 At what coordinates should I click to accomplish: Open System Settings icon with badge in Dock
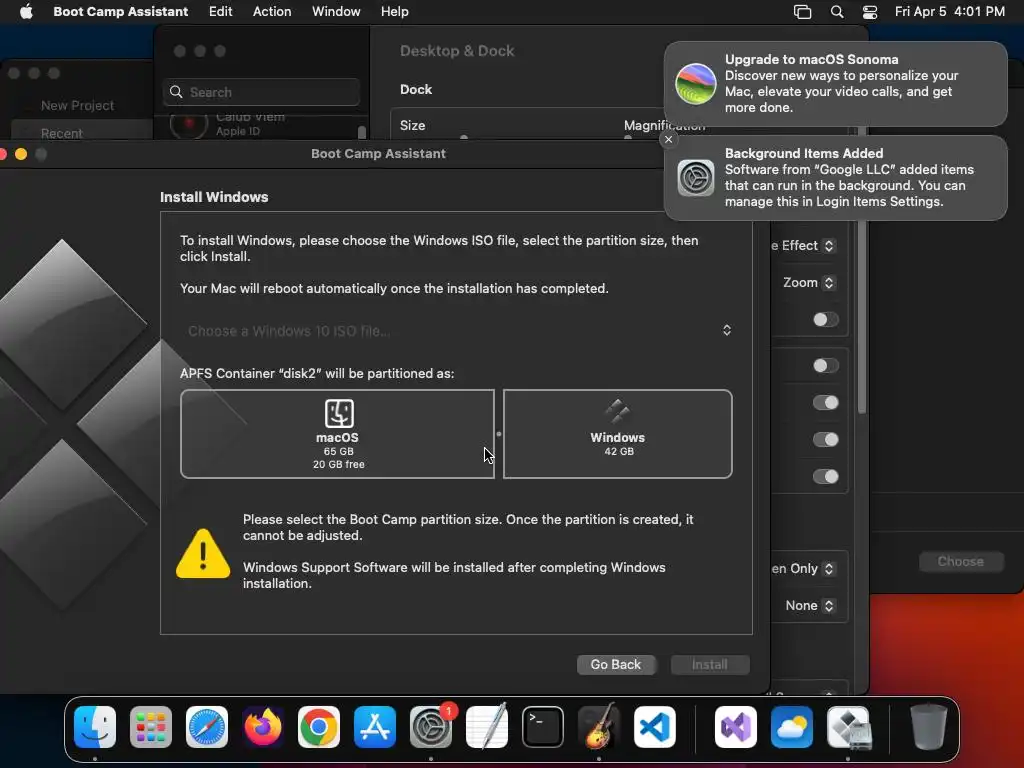pyautogui.click(x=431, y=727)
